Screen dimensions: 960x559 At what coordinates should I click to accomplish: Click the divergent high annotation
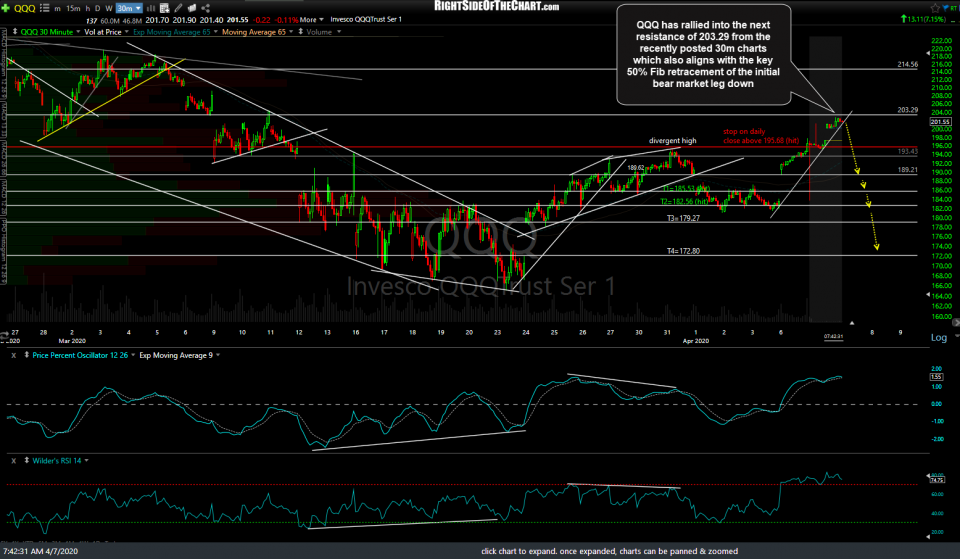(x=672, y=141)
